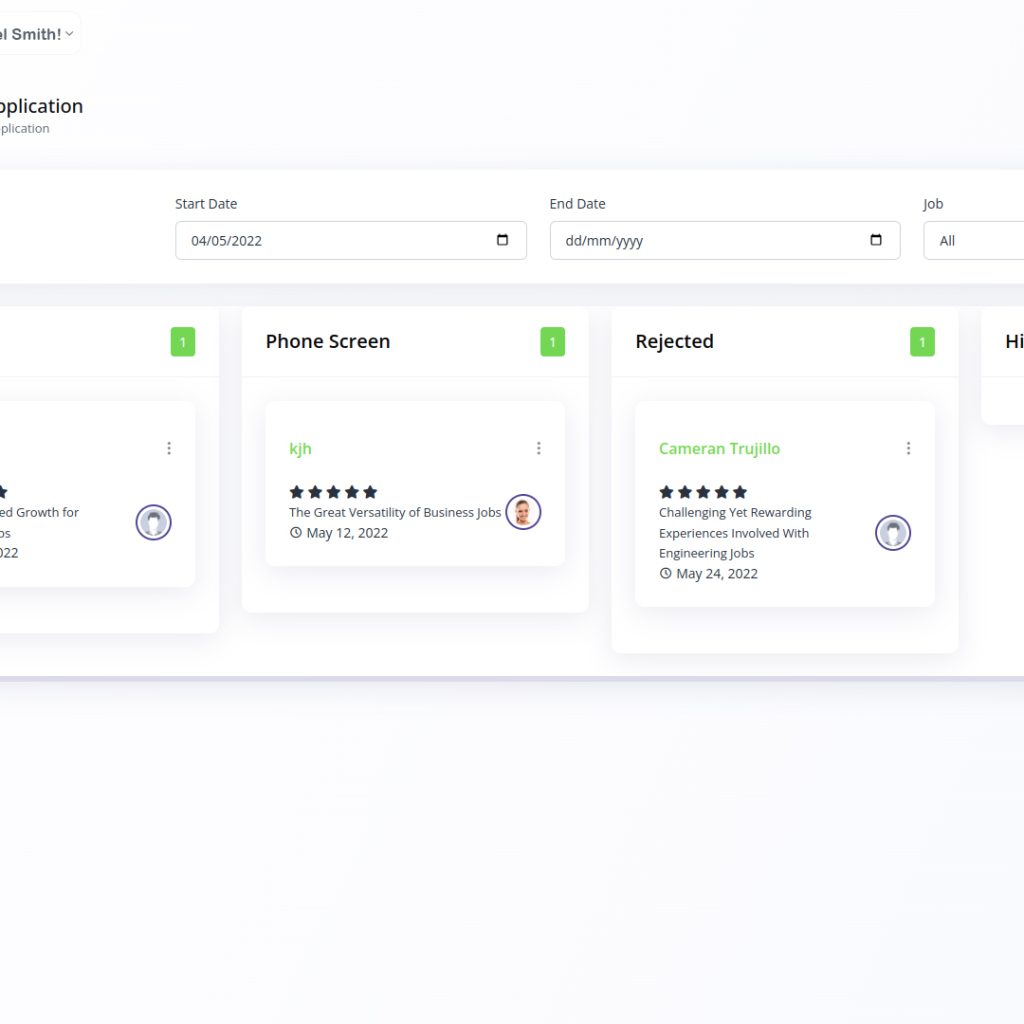Open the Cameran Trujillo applicant link
The image size is (1024, 1024).
719,449
